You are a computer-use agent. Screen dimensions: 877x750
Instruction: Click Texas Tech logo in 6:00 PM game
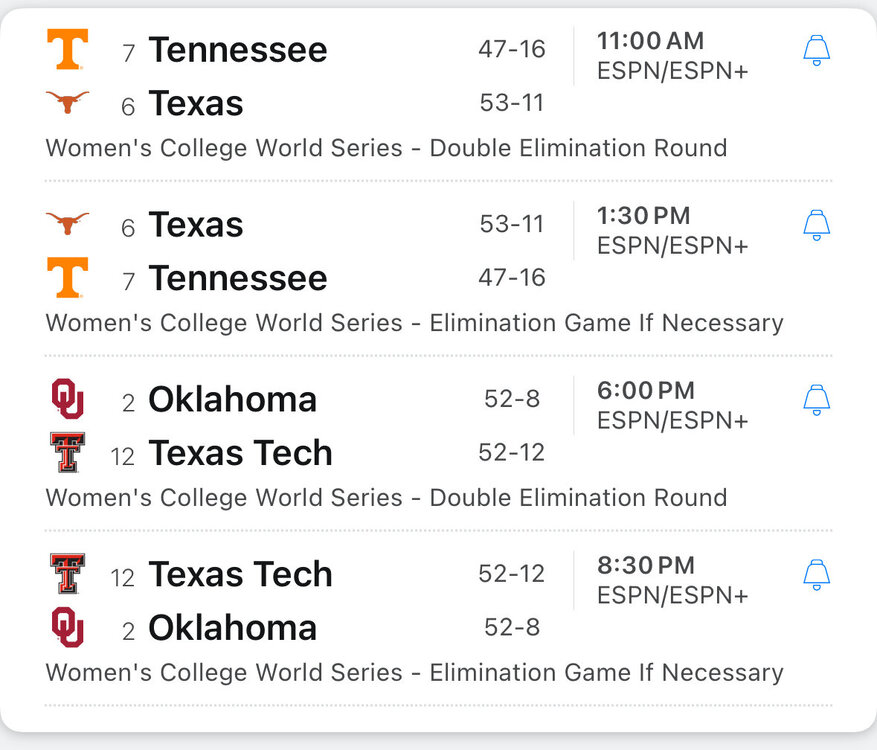(68, 452)
